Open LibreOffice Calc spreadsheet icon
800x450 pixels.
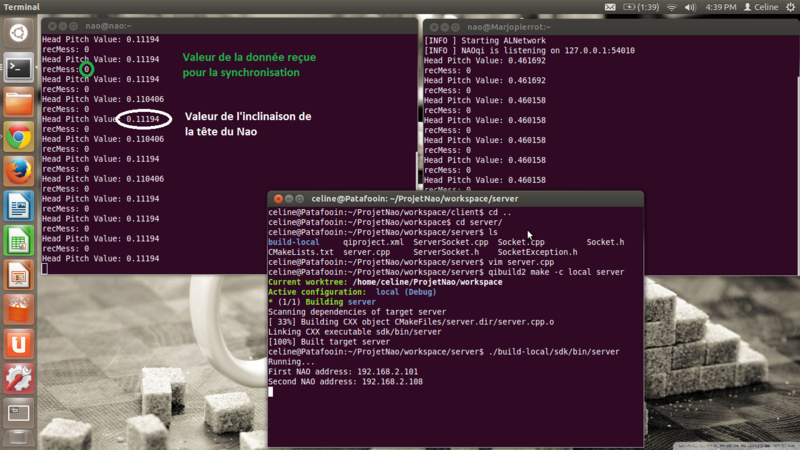click(x=18, y=240)
